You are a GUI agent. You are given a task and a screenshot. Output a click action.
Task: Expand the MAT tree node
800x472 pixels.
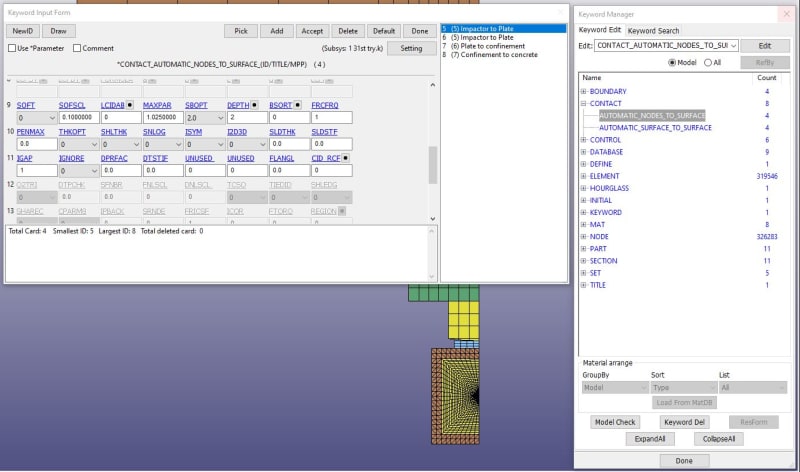pyautogui.click(x=583, y=225)
